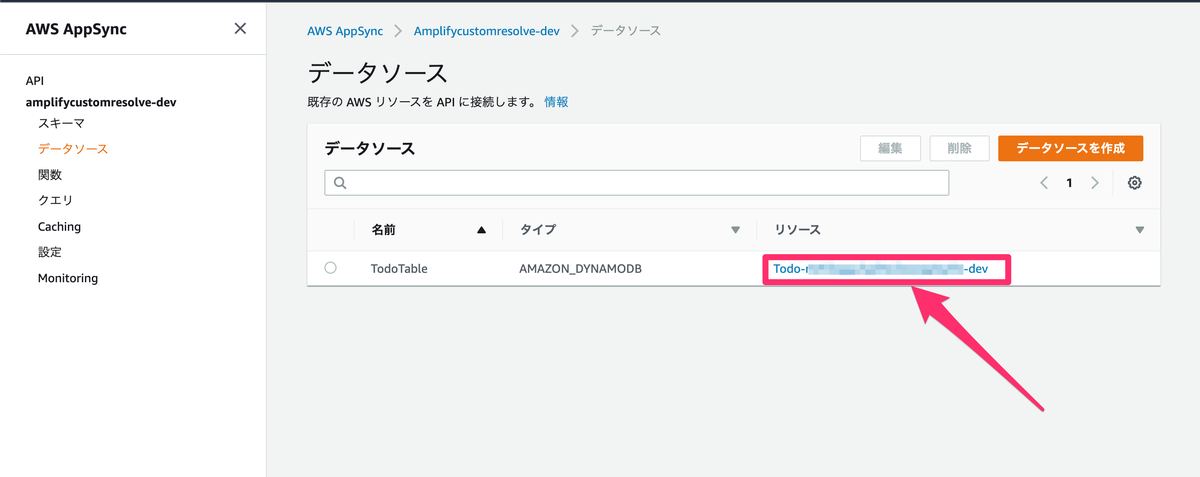Close the AWS AppSync sidebar panel
This screenshot has height=477, width=1200.
(x=240, y=28)
